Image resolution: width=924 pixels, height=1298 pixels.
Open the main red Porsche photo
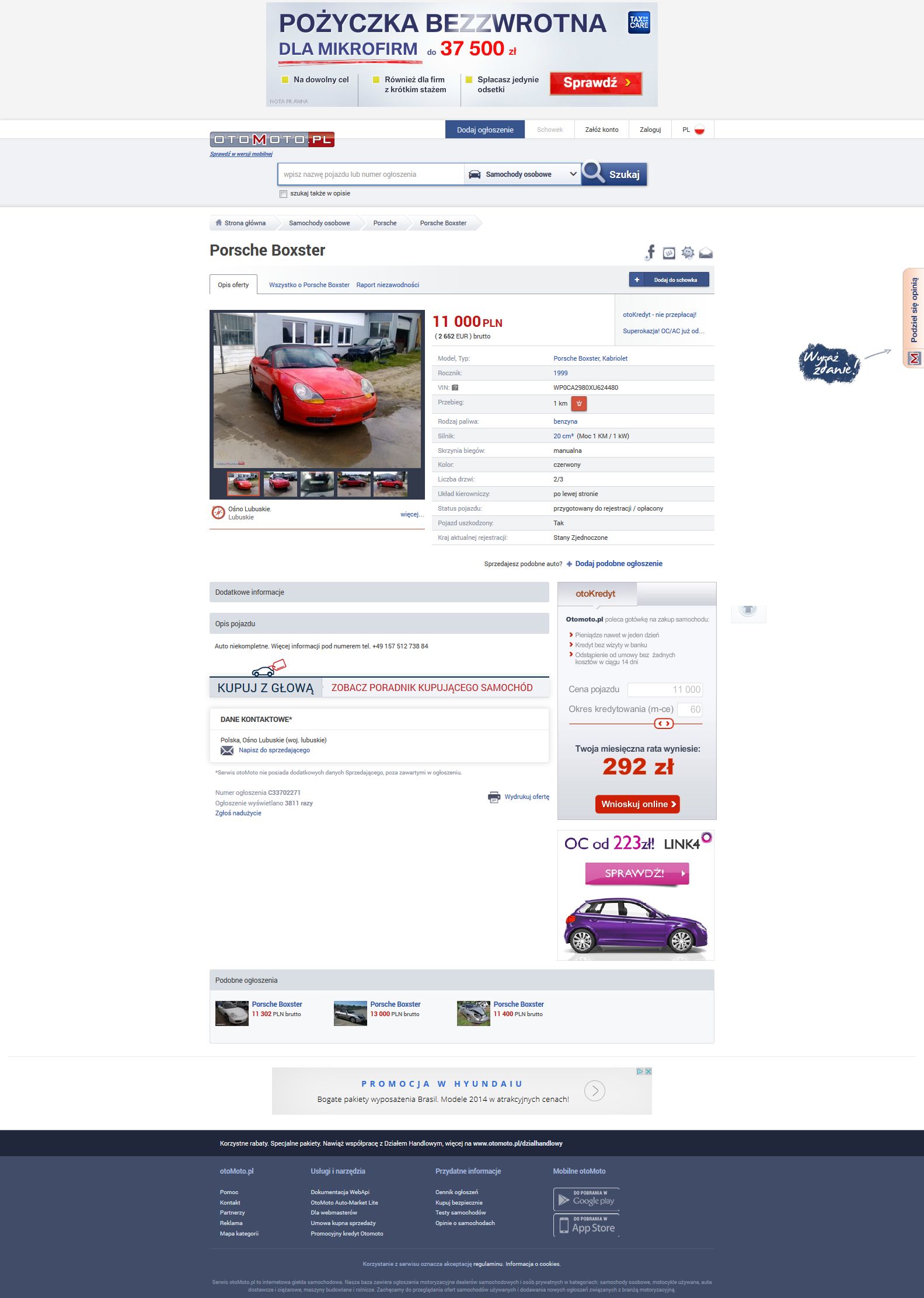(x=317, y=390)
